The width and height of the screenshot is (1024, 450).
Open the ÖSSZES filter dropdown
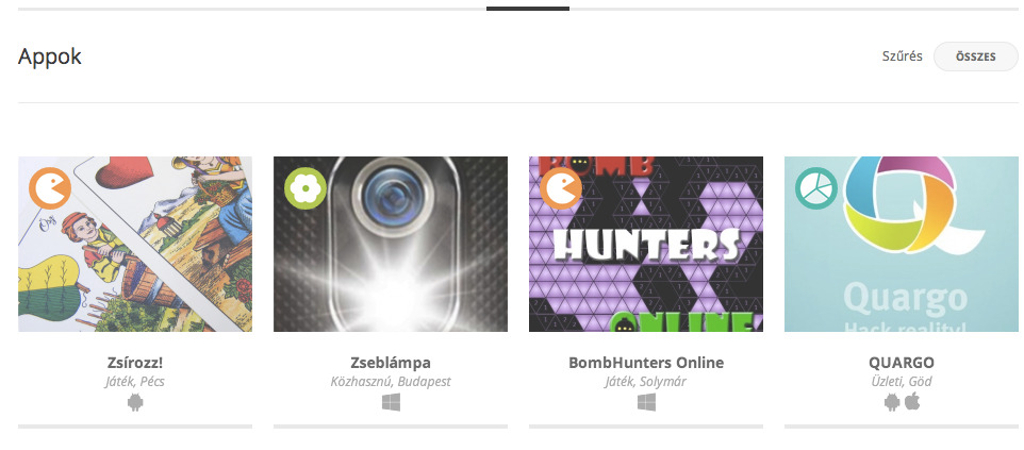tap(976, 57)
